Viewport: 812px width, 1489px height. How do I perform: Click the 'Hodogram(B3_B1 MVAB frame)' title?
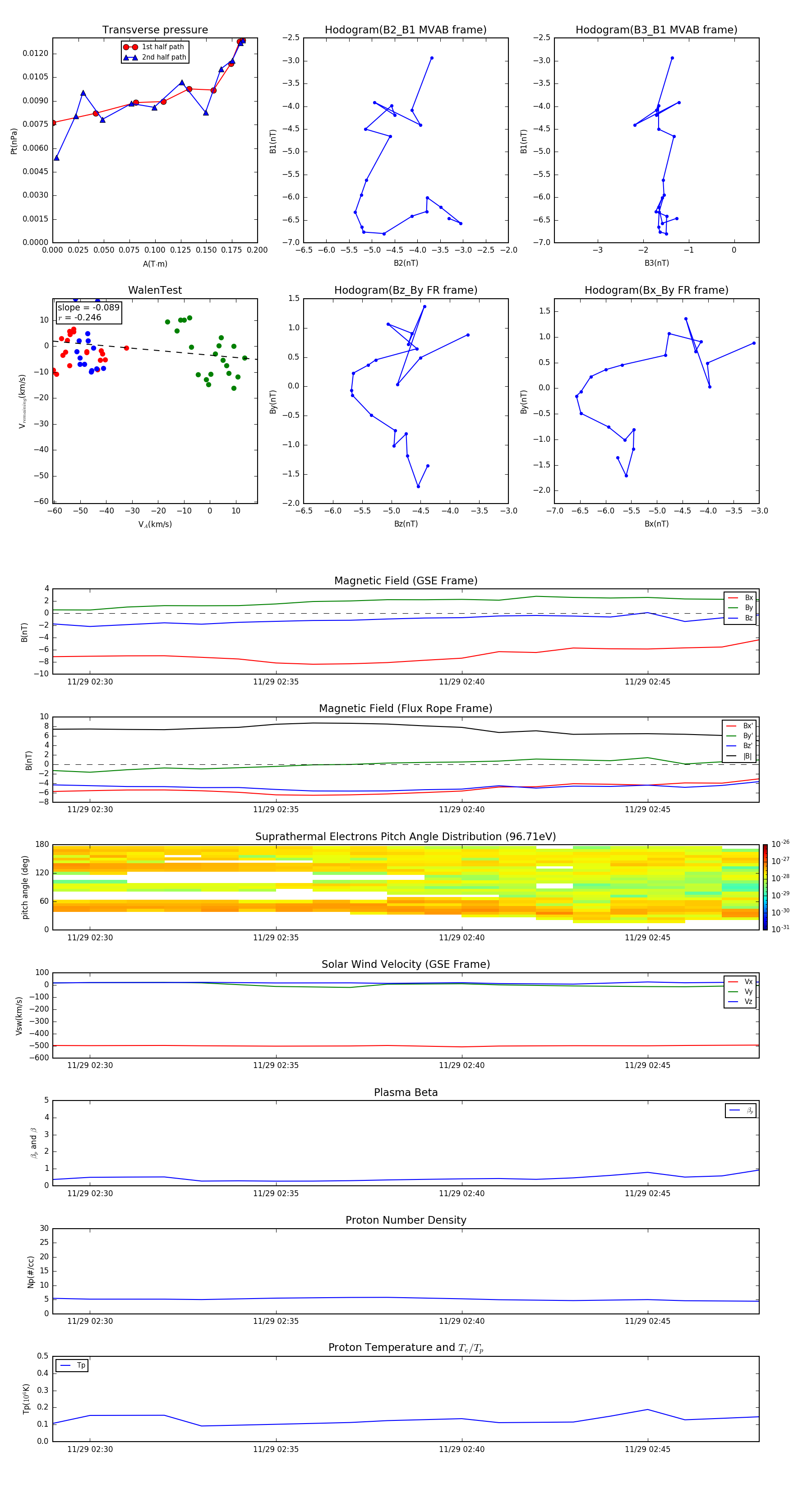pos(656,30)
